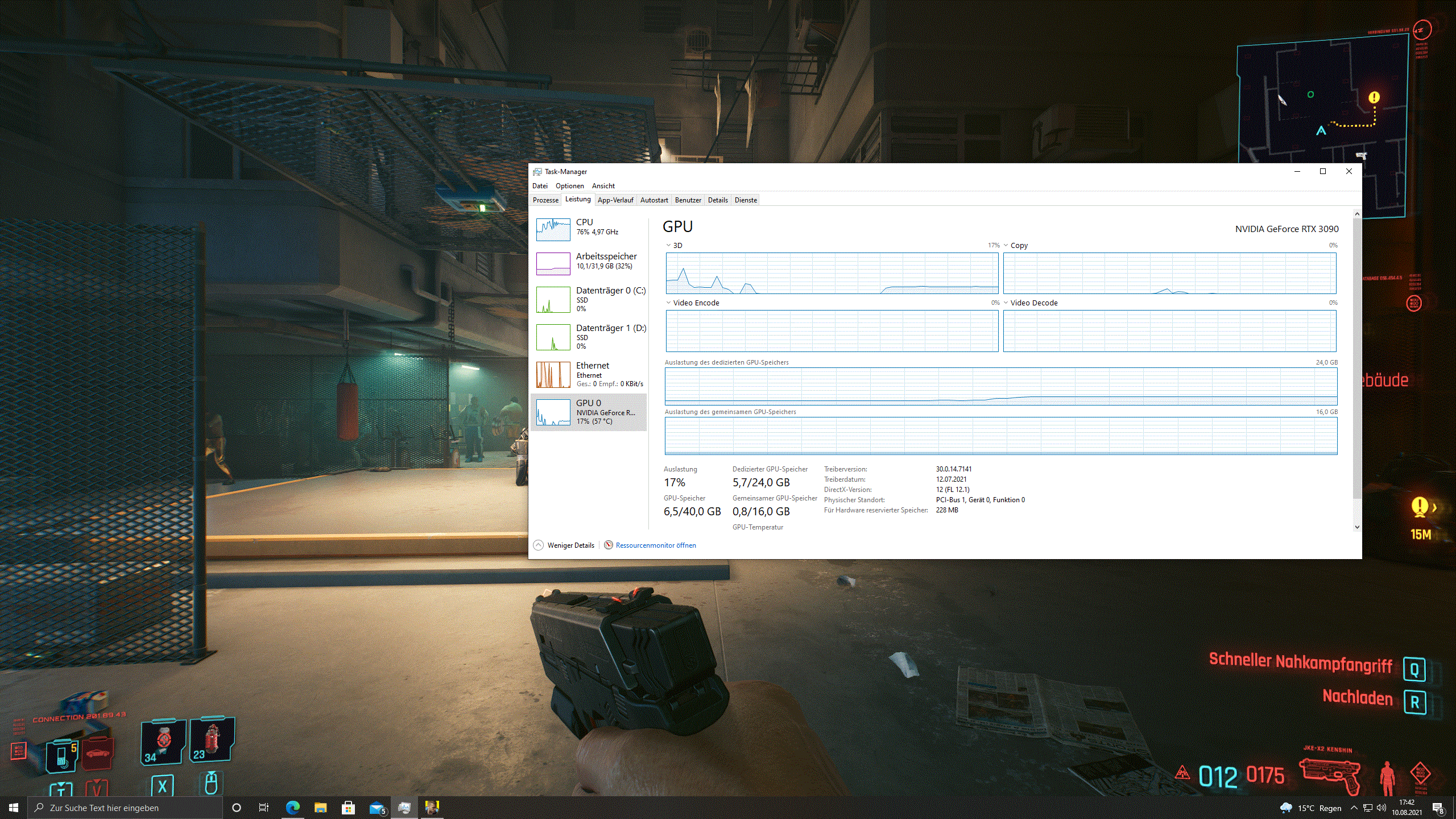1456x819 pixels.
Task: Click the shared GPU memory usage graph
Action: (1001, 436)
